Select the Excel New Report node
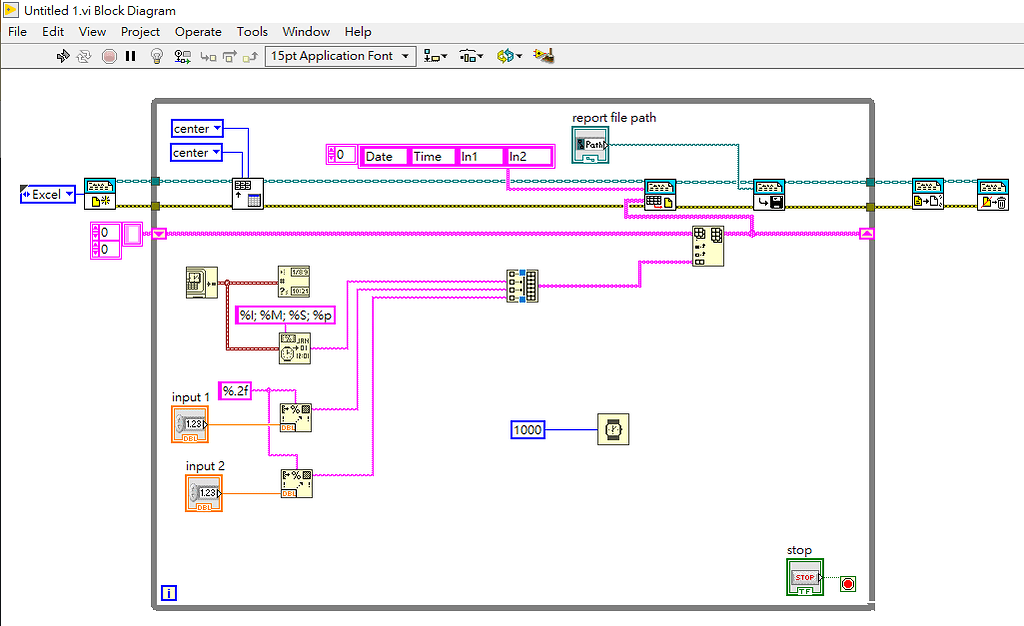 pos(99,192)
